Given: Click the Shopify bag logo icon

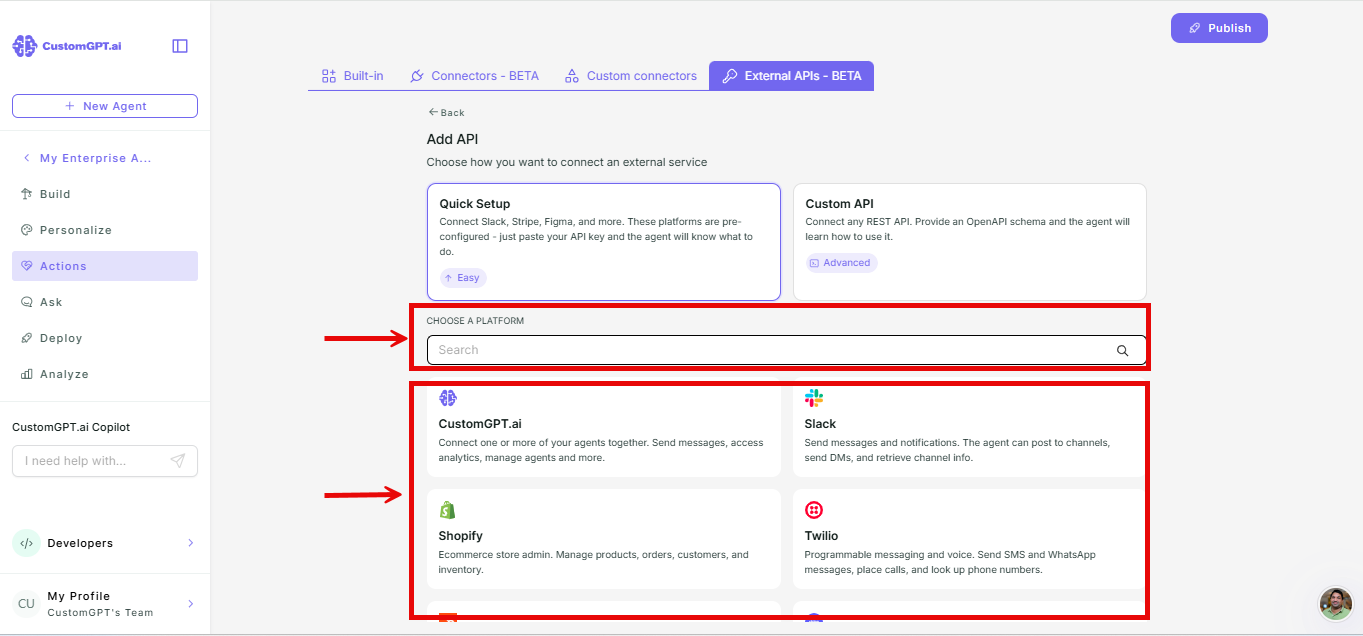Looking at the screenshot, I should point(447,510).
